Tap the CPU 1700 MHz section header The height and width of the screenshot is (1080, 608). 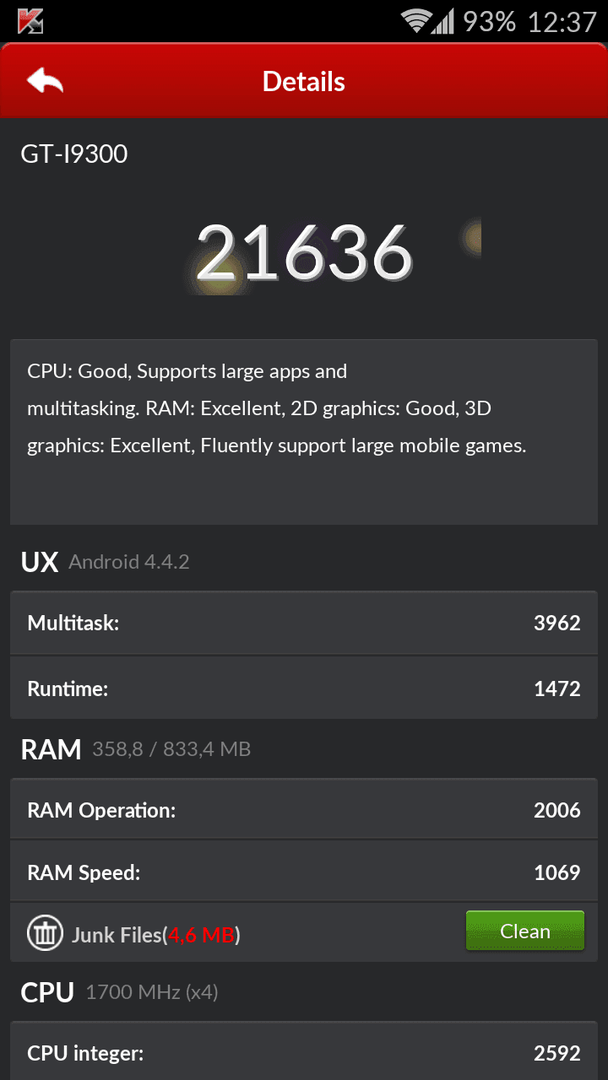point(119,992)
